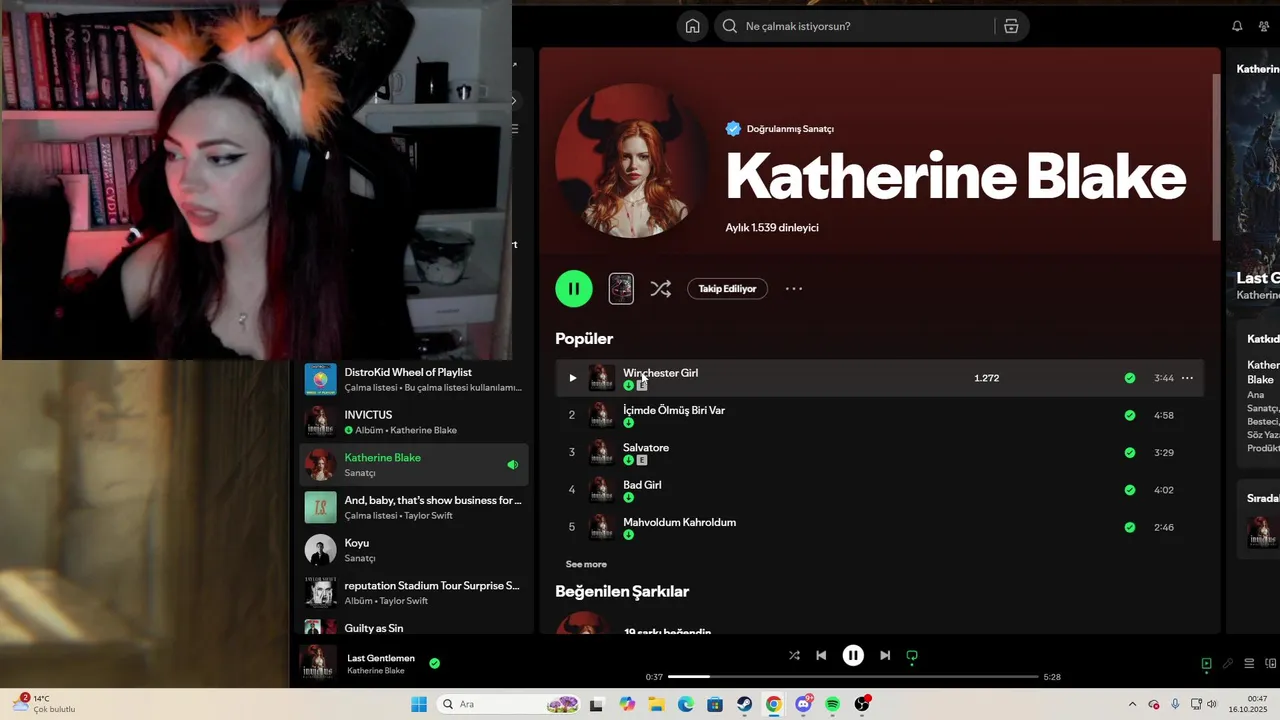1280x720 pixels.
Task: Toggle the green repeat button in player
Action: pos(912,657)
